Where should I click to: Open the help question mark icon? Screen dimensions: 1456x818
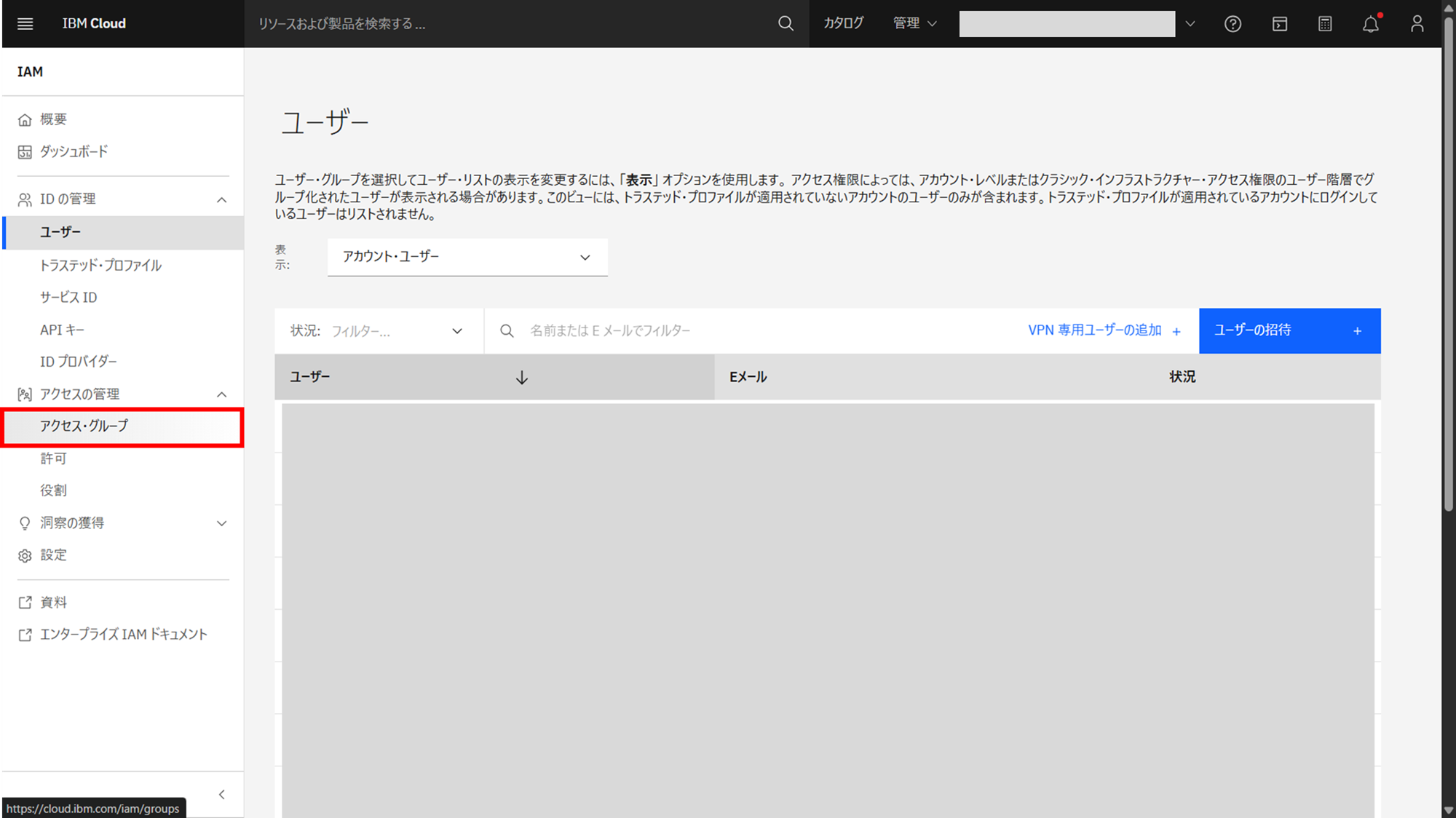[x=1233, y=24]
